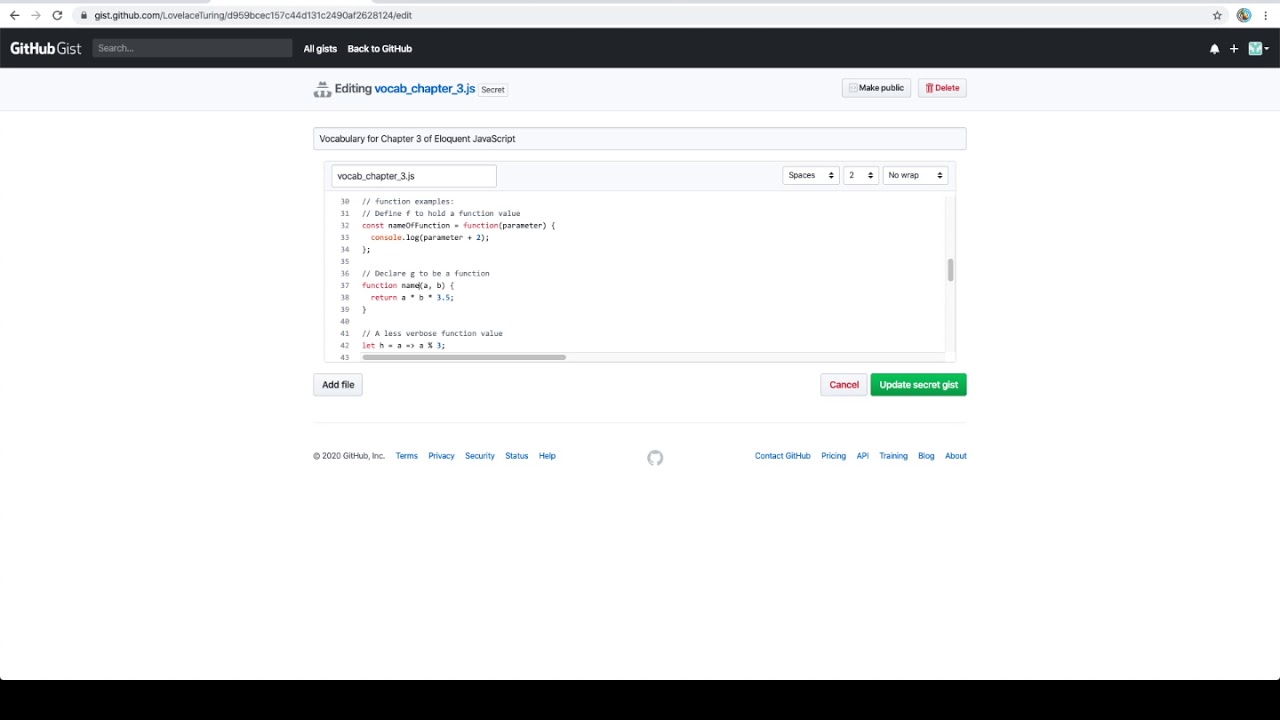The width and height of the screenshot is (1280, 720).
Task: Open Contact GitHub footer link
Action: tap(782, 456)
